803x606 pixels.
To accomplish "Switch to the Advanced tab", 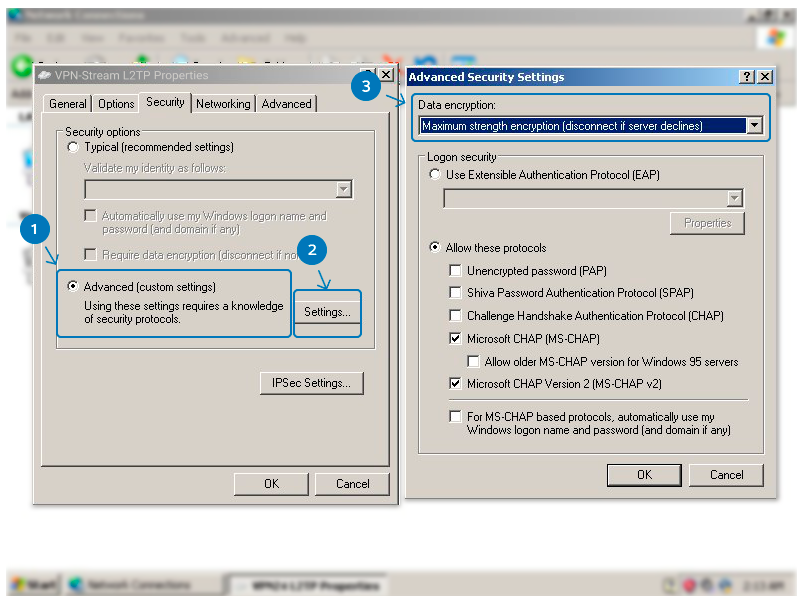I will [x=286, y=104].
